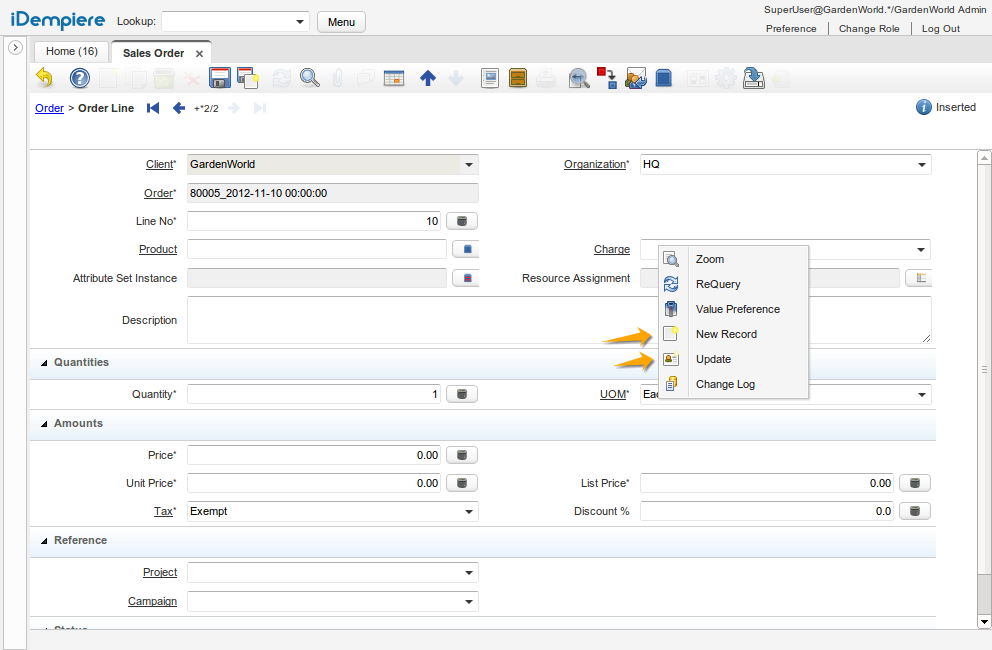Open the Help toolbar icon
Viewport: 992px width, 650px height.
[x=79, y=77]
